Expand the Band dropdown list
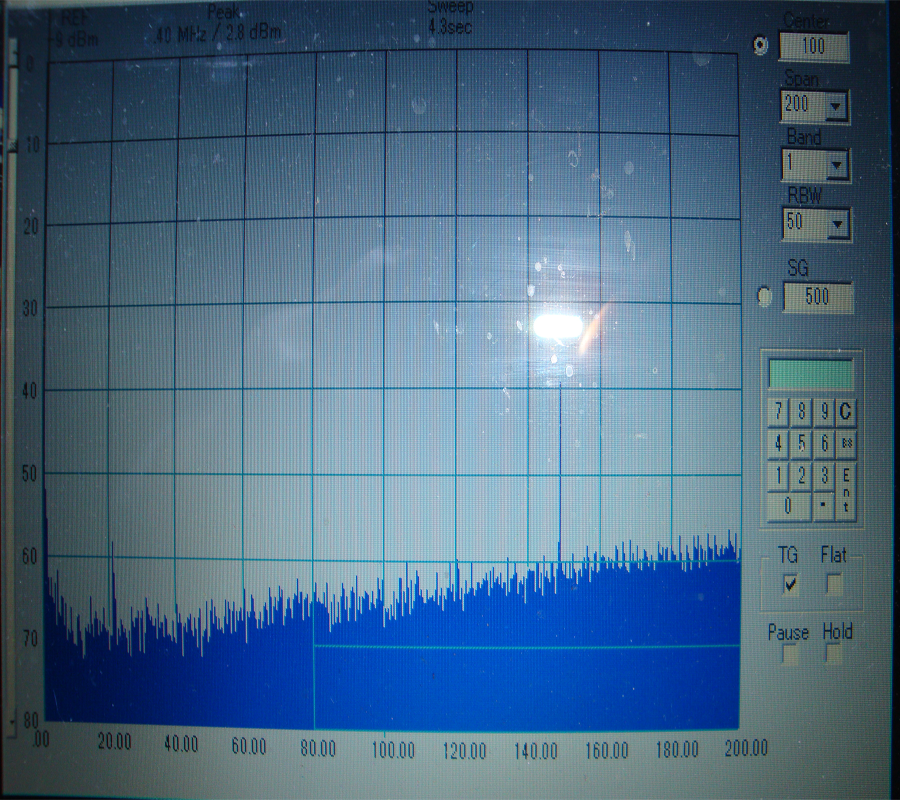The height and width of the screenshot is (800, 900). pyautogui.click(x=836, y=164)
